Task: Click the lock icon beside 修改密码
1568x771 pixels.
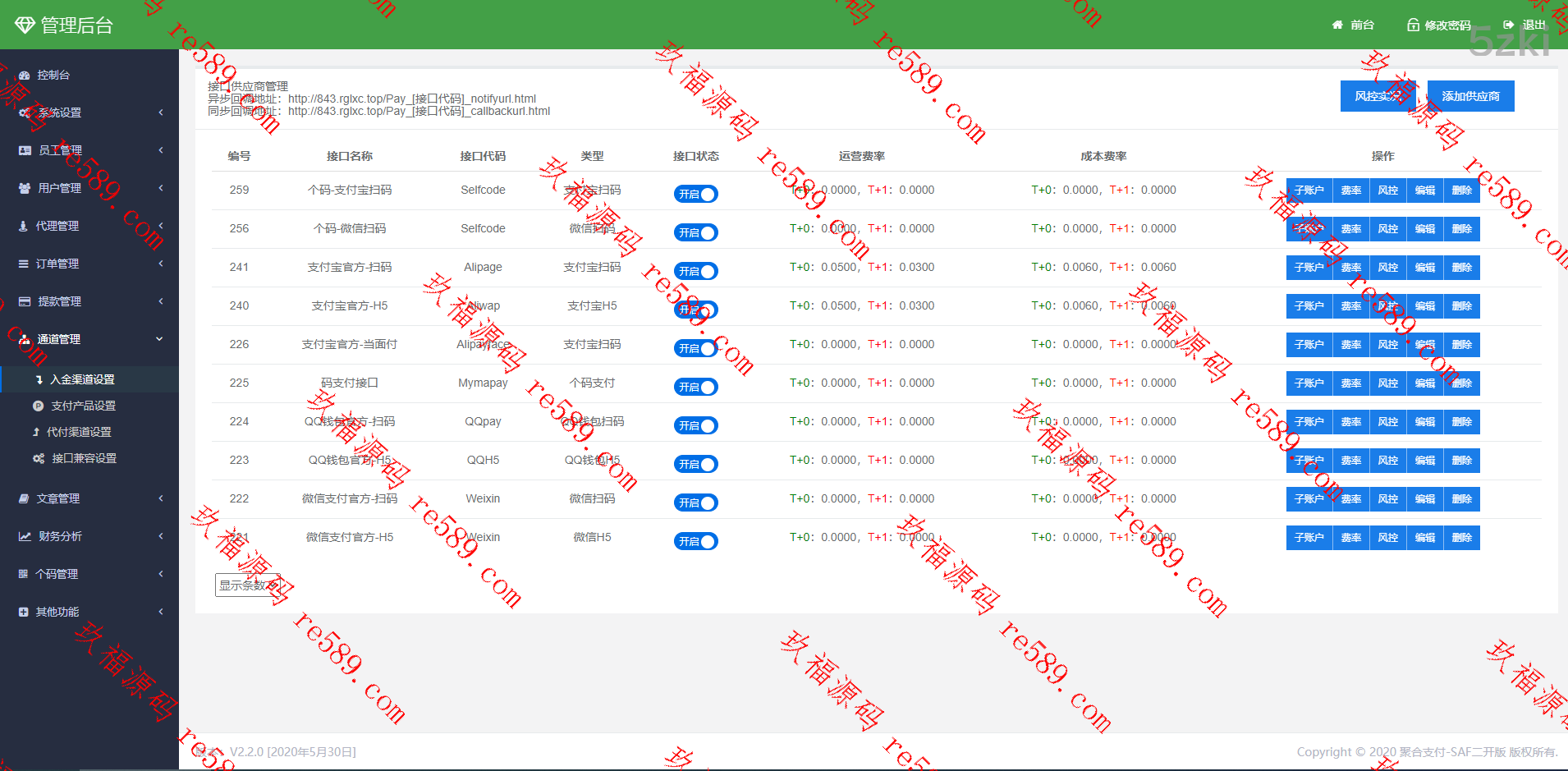Action: click(1413, 25)
